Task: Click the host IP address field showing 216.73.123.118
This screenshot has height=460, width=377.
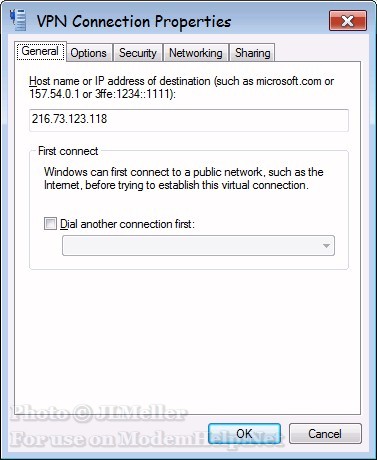Action: pyautogui.click(x=189, y=120)
